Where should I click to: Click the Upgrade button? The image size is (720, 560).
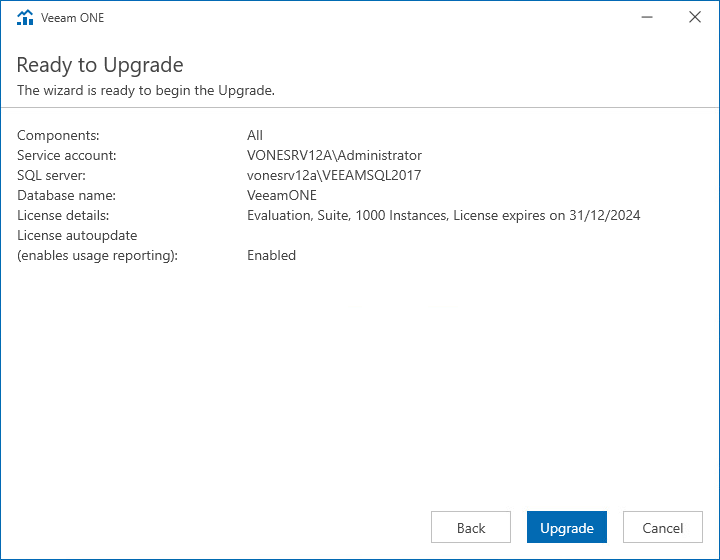pos(567,527)
